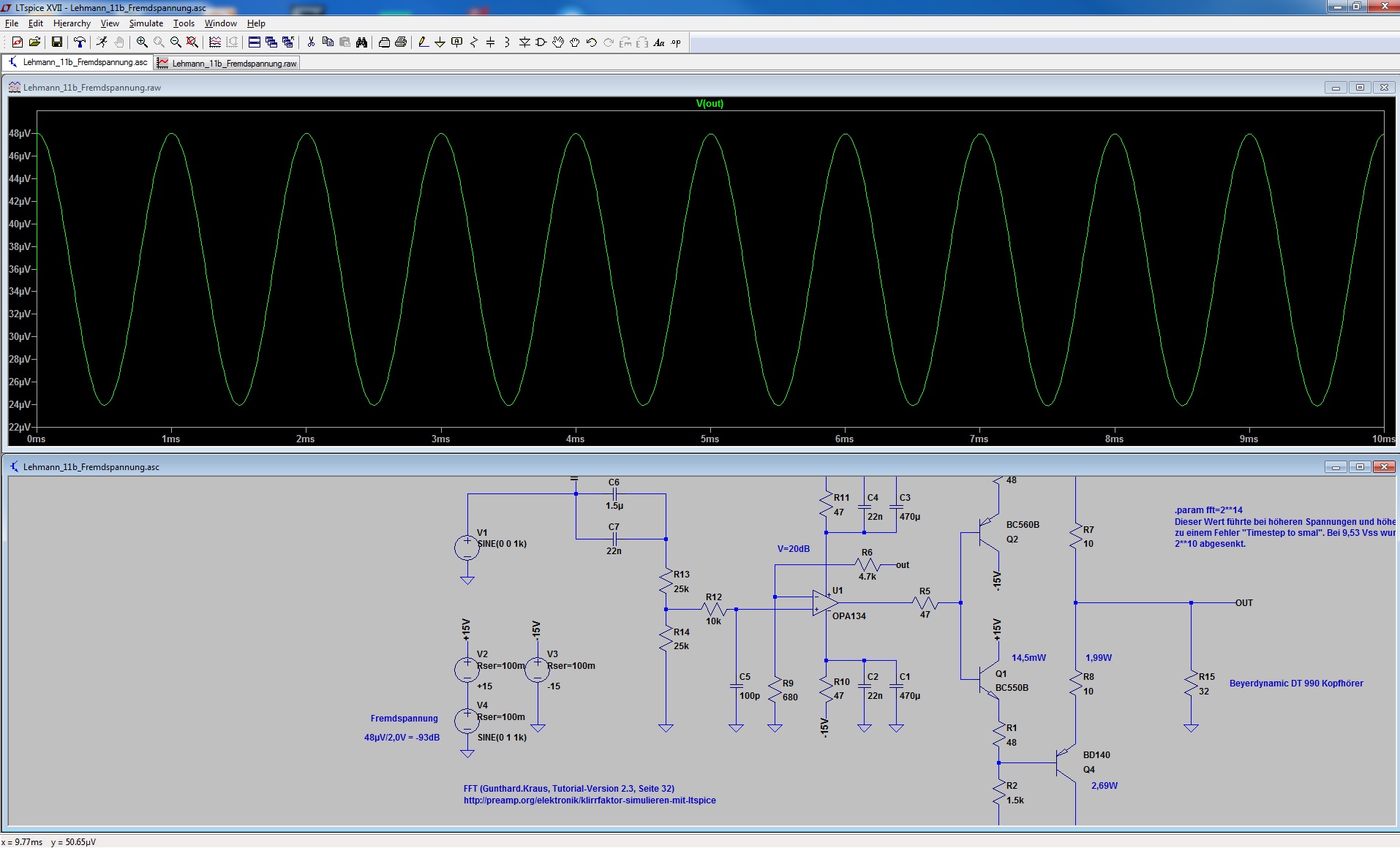The width and height of the screenshot is (1400, 848).
Task: Click the Find binoculars icon
Action: (361, 42)
